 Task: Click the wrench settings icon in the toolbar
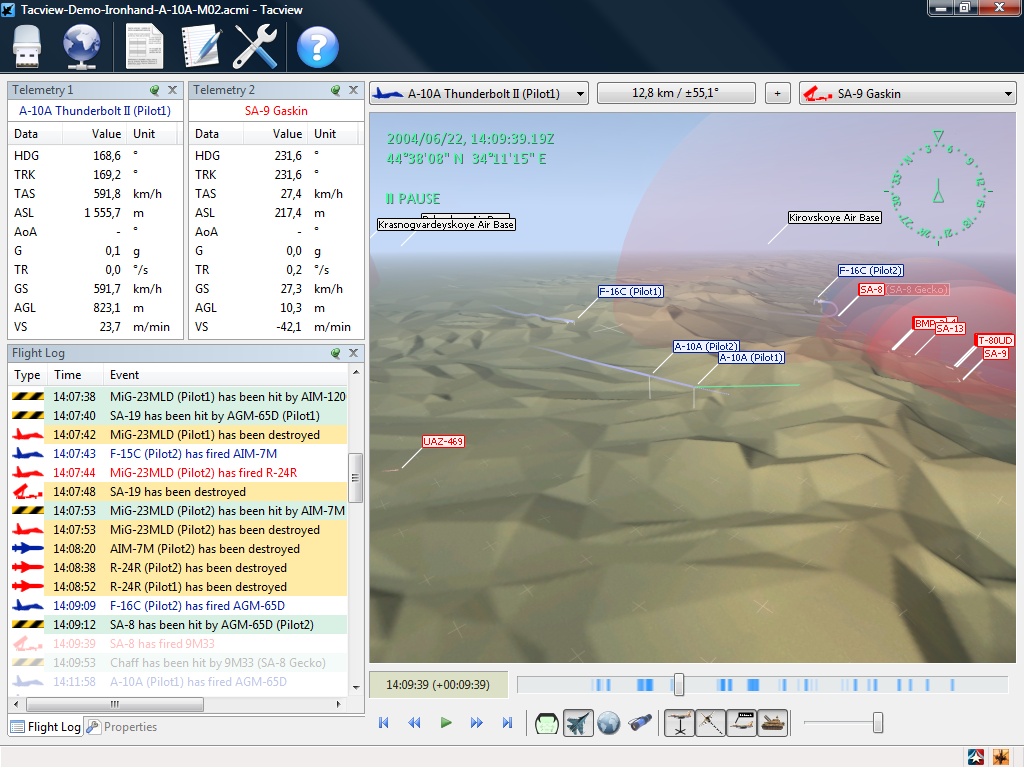pos(255,47)
